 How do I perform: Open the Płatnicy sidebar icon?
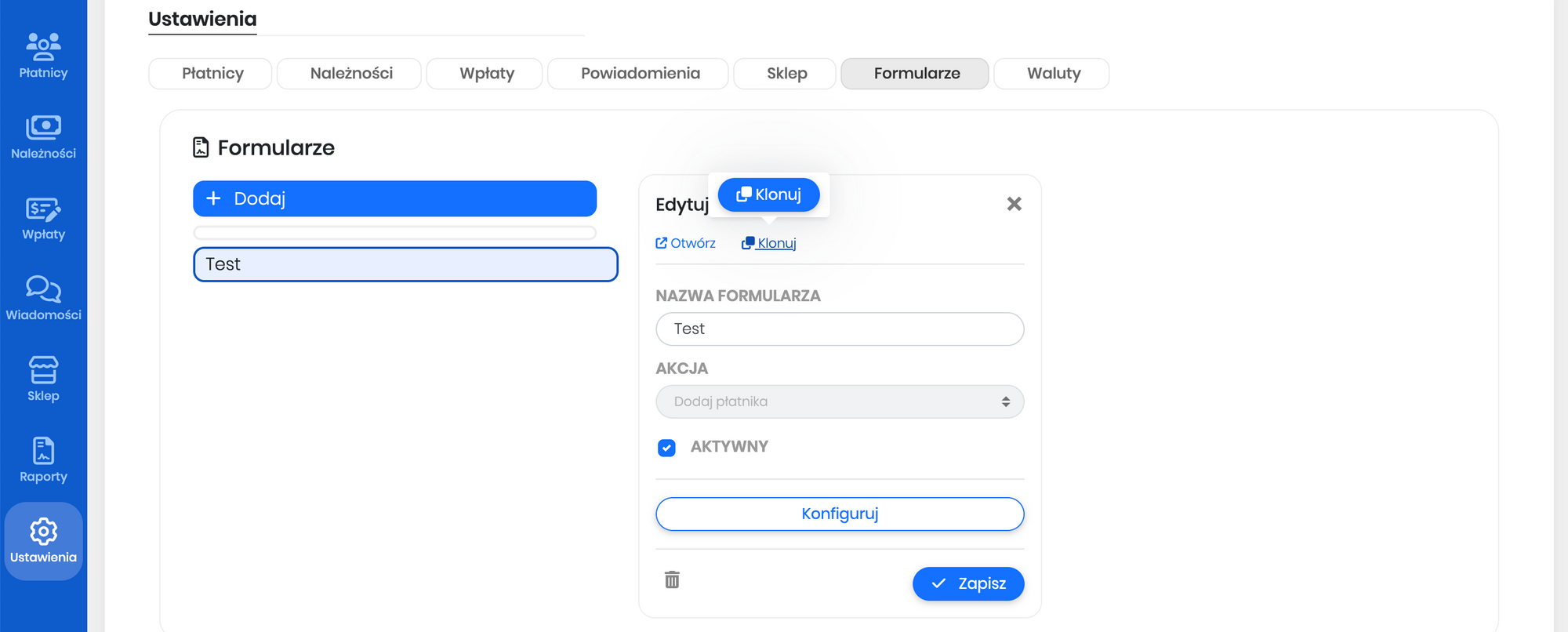pyautogui.click(x=43, y=56)
